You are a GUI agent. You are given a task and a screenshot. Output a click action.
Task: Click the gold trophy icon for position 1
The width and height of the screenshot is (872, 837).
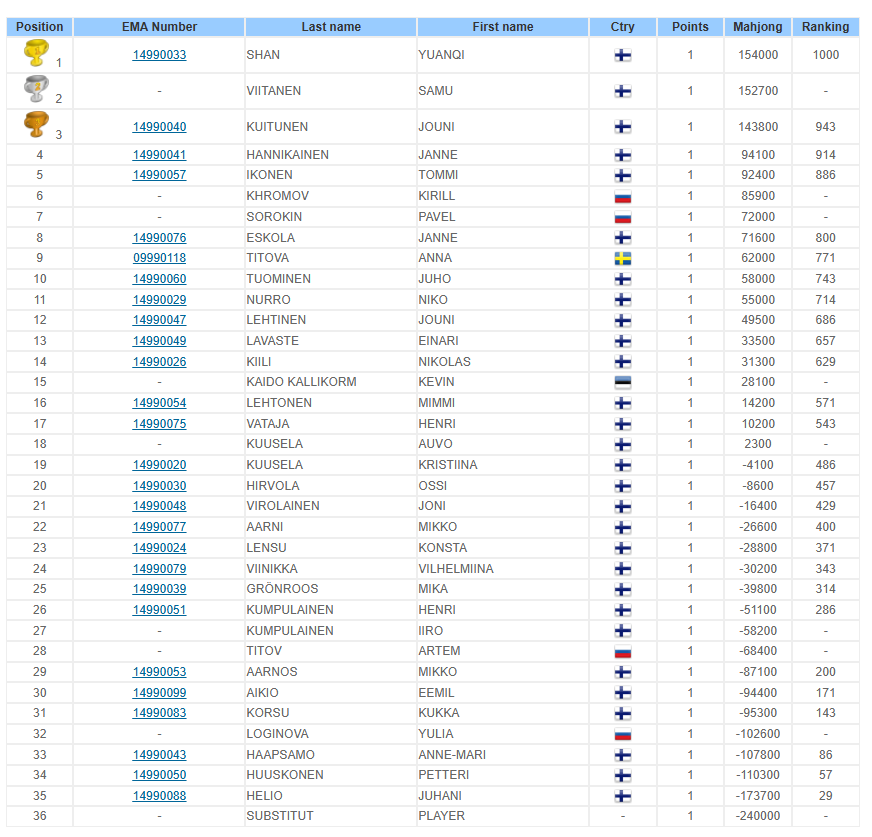(36, 53)
